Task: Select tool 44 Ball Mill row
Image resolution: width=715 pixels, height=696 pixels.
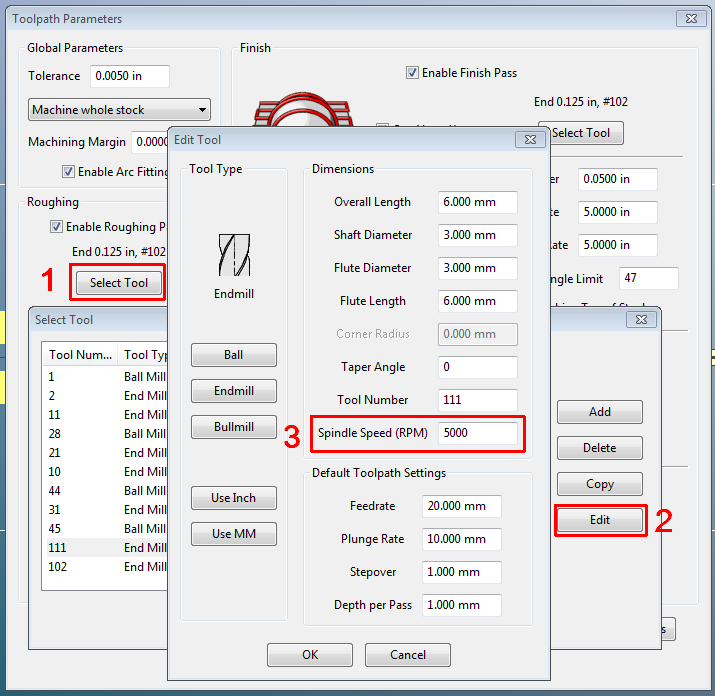Action: click(106, 491)
